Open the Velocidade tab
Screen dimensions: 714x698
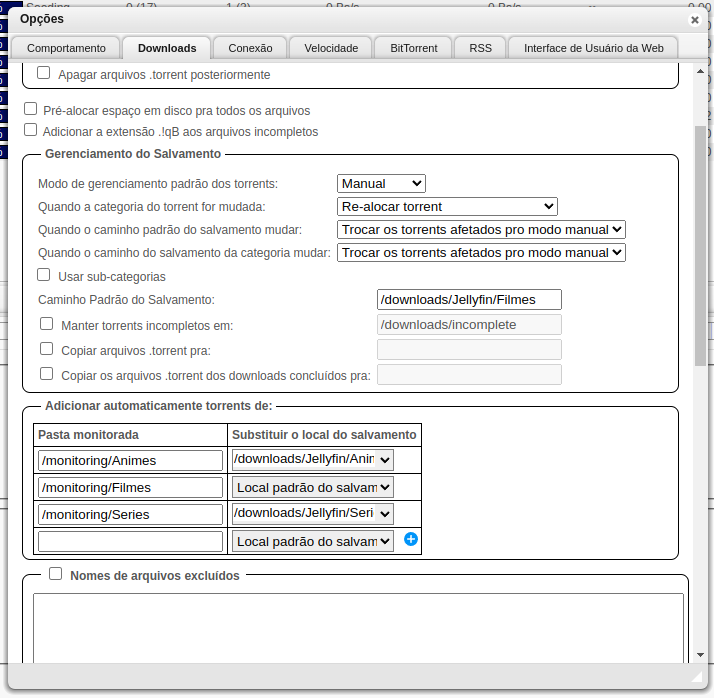pyautogui.click(x=331, y=48)
